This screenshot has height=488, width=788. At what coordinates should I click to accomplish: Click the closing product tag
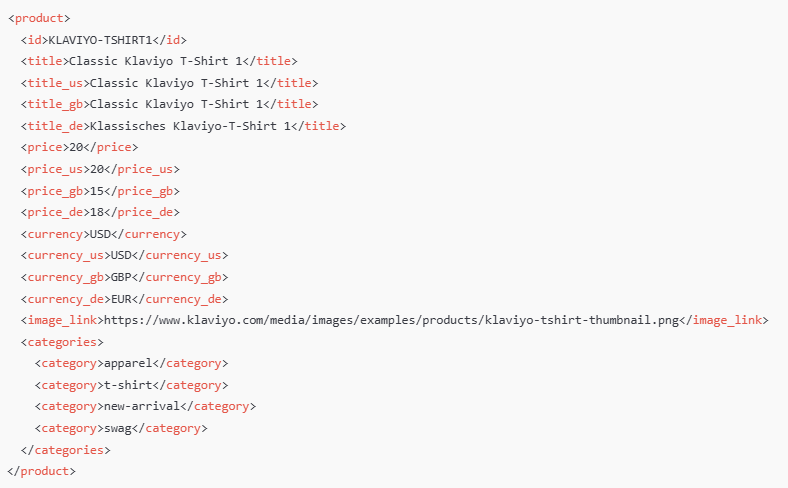[42, 471]
